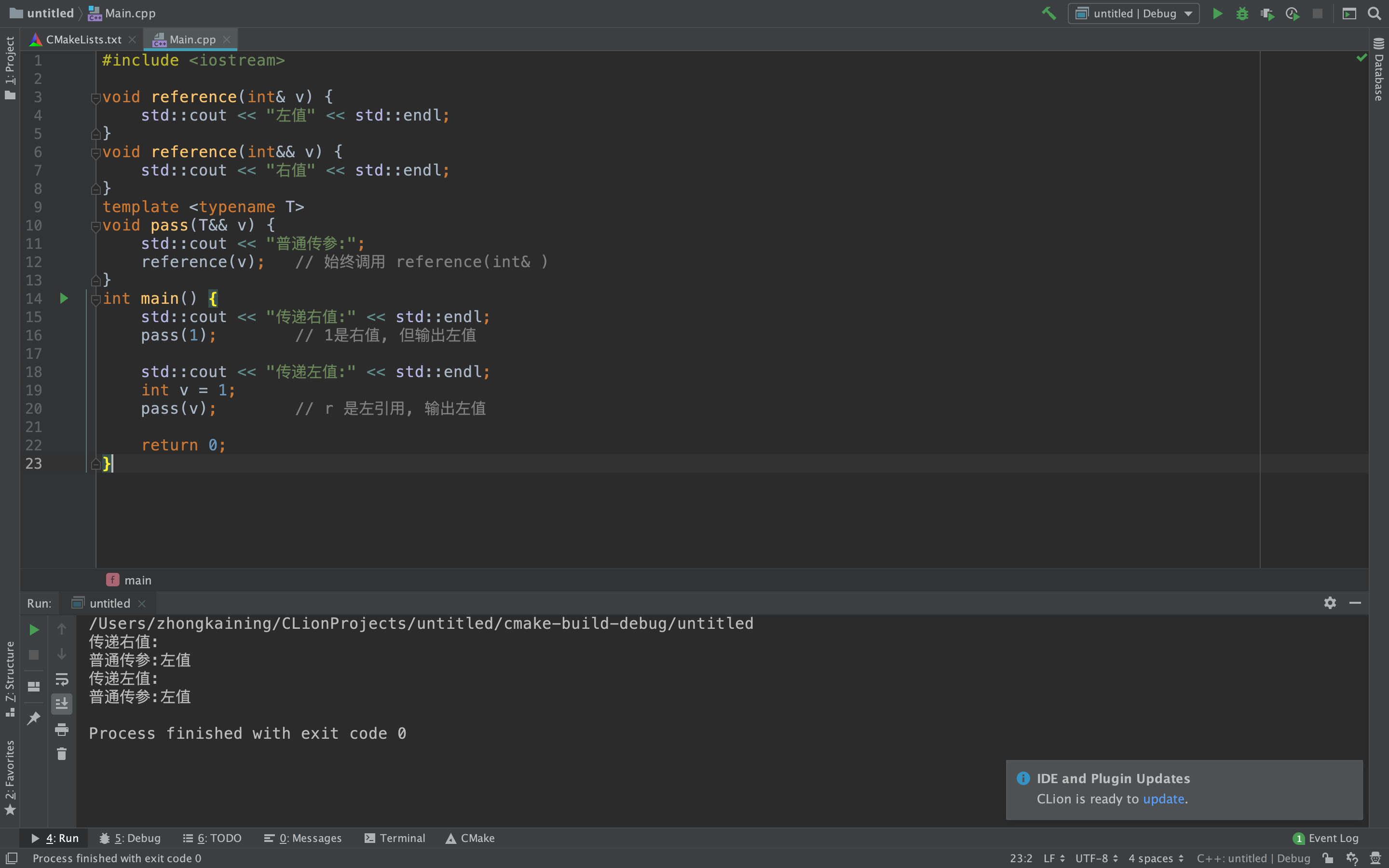The height and width of the screenshot is (868, 1389).
Task: Click the 23:2 cursor position indicator
Action: (x=1021, y=858)
